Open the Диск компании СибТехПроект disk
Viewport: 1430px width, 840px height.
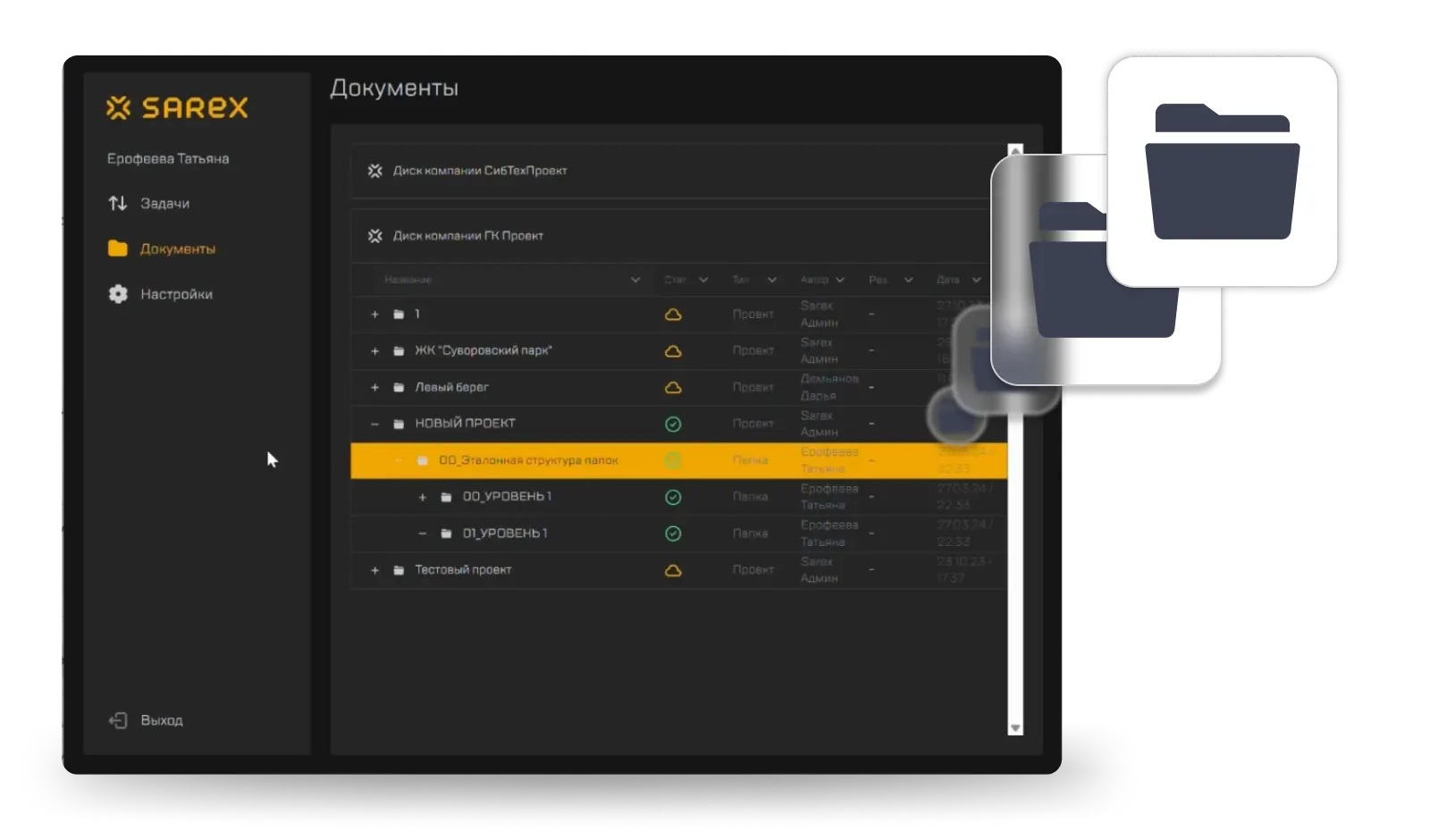(480, 171)
